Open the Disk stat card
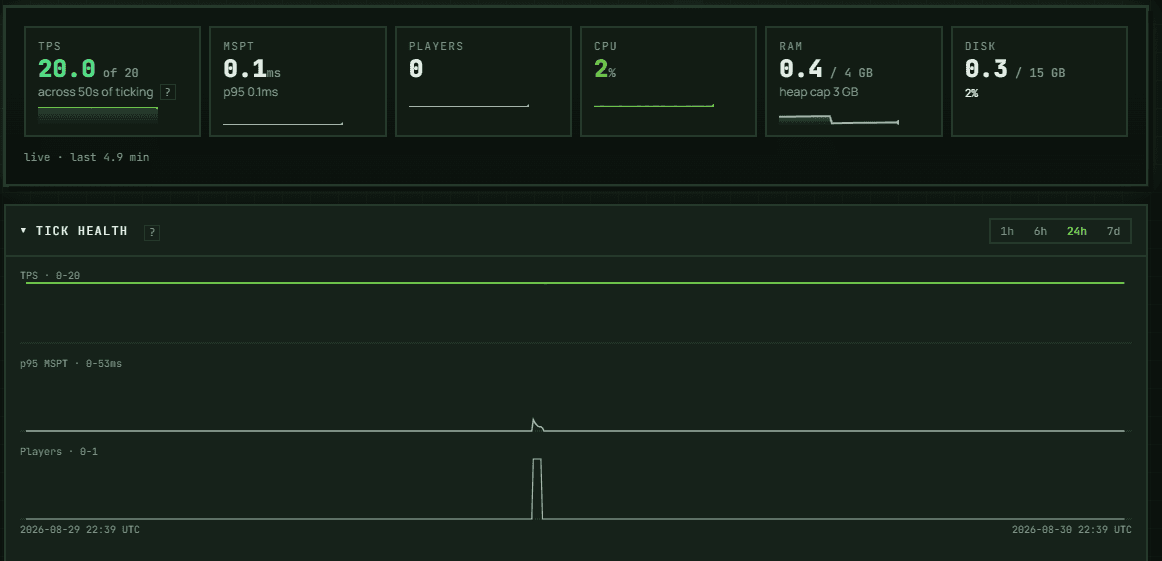This screenshot has height=561, width=1162. [x=1039, y=82]
